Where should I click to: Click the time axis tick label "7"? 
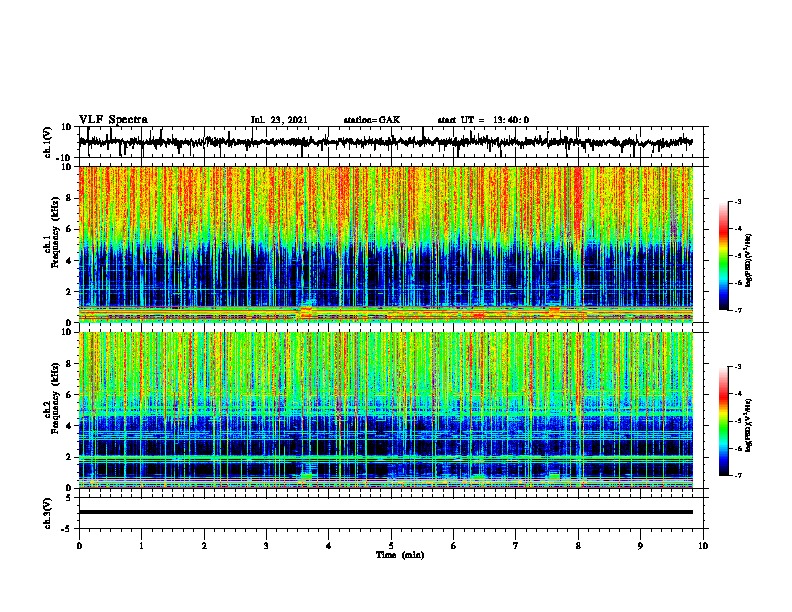[516, 546]
